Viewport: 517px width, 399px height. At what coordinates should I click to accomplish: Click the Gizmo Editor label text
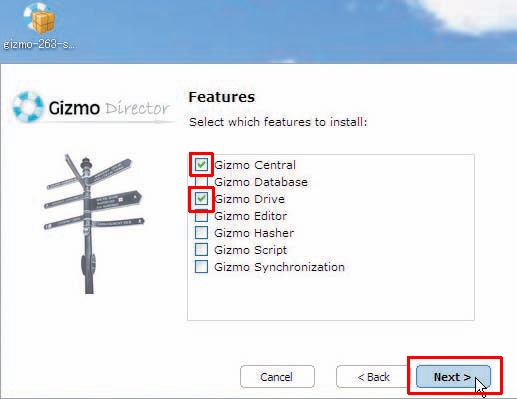[x=251, y=216]
